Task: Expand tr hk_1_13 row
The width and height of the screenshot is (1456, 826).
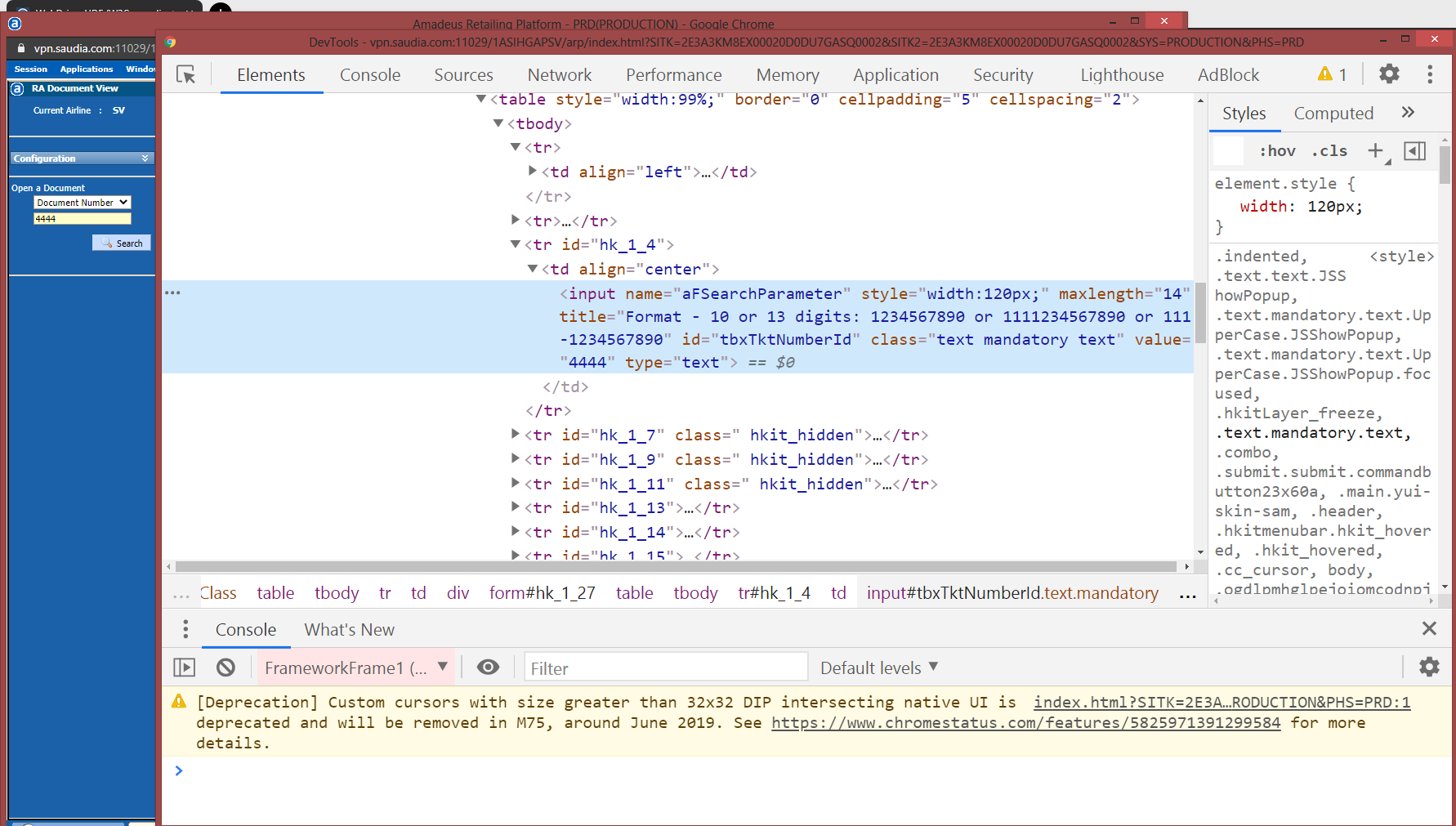Action: (x=516, y=507)
